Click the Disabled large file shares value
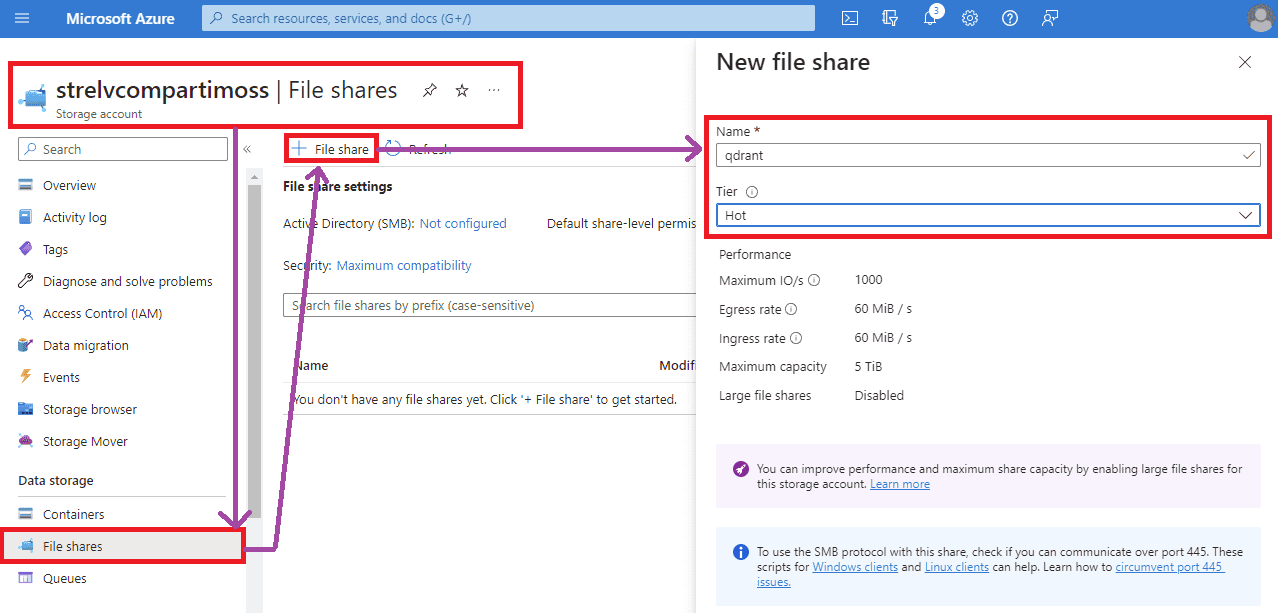This screenshot has width=1278, height=613. click(x=879, y=396)
